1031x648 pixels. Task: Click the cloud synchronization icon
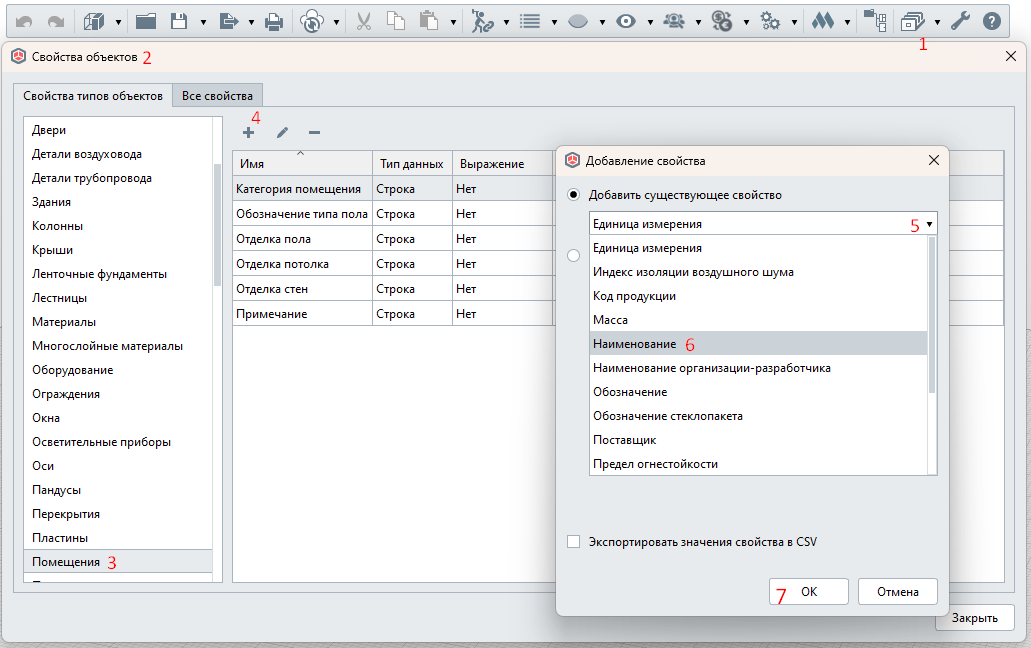[312, 22]
